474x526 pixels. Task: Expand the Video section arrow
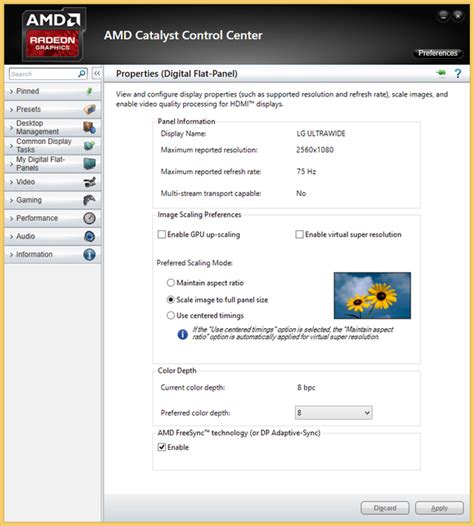(x=11, y=182)
